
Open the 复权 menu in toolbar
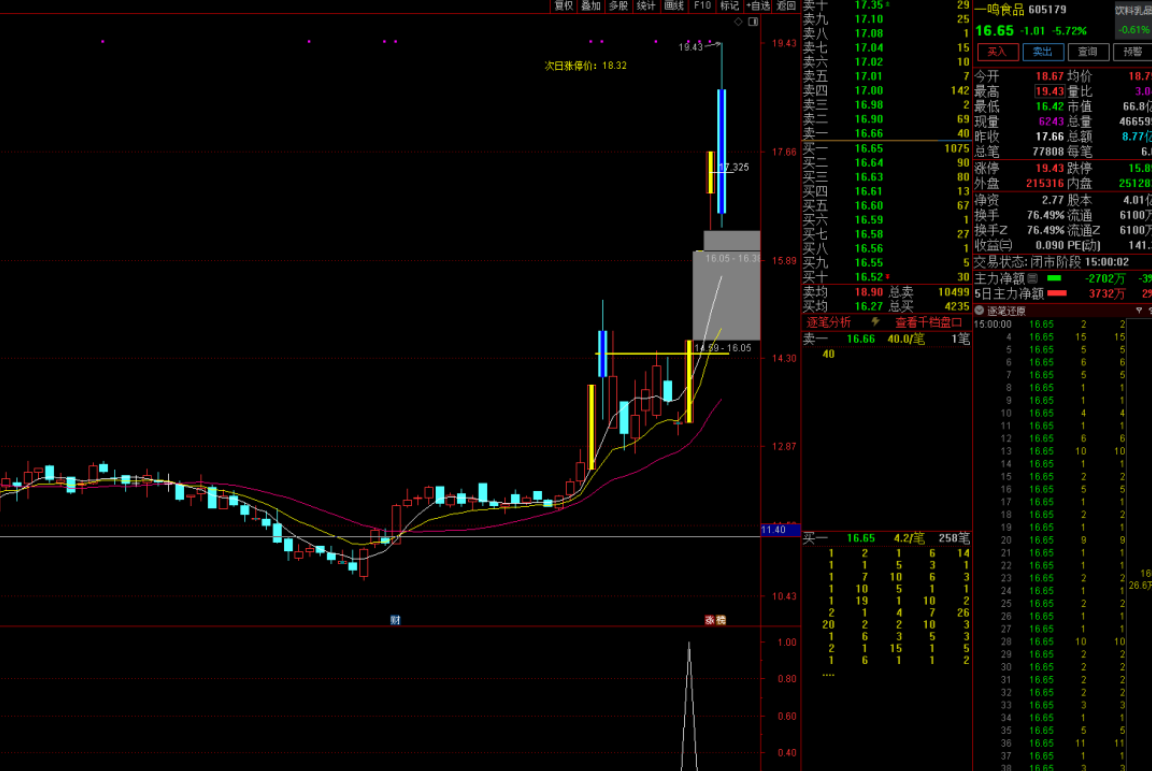pyautogui.click(x=564, y=6)
